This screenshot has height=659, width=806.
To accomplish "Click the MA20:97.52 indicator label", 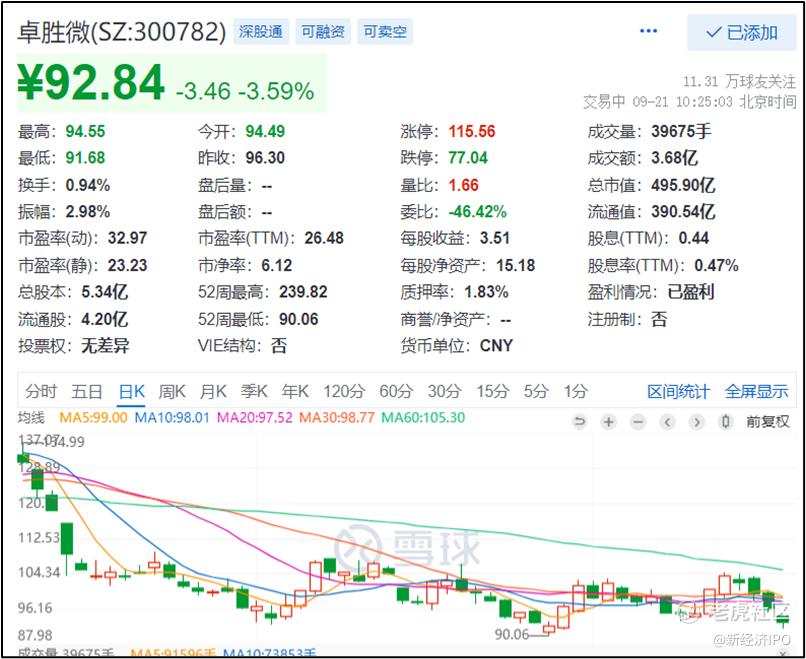I will (x=254, y=417).
